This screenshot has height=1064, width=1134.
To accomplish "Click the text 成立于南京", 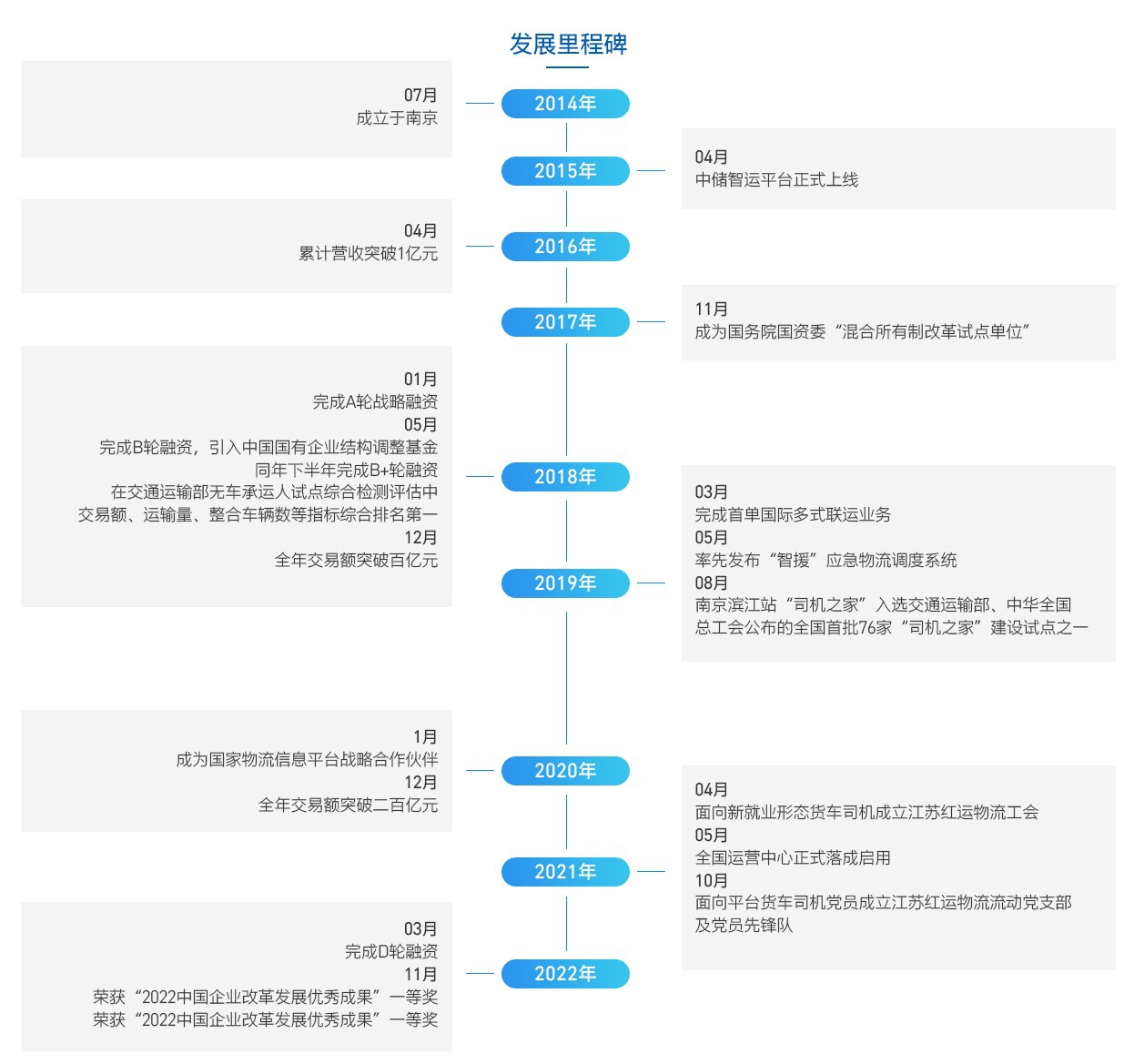I will 397,118.
